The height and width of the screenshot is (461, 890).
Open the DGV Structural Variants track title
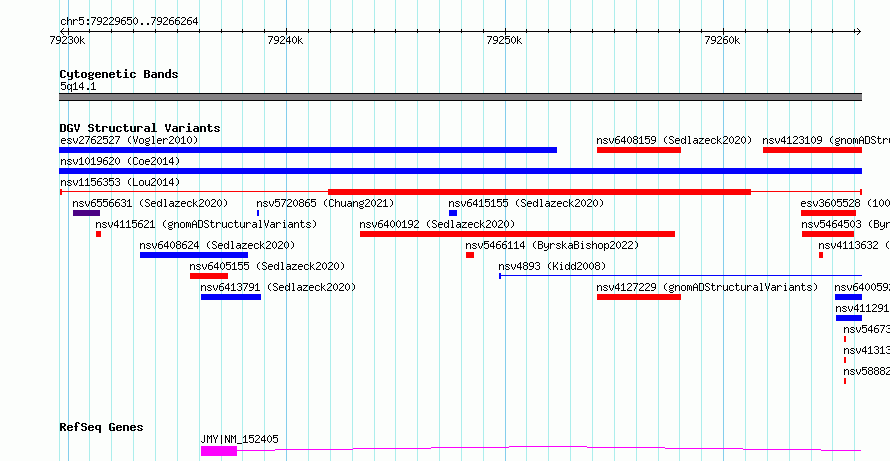(x=140, y=128)
